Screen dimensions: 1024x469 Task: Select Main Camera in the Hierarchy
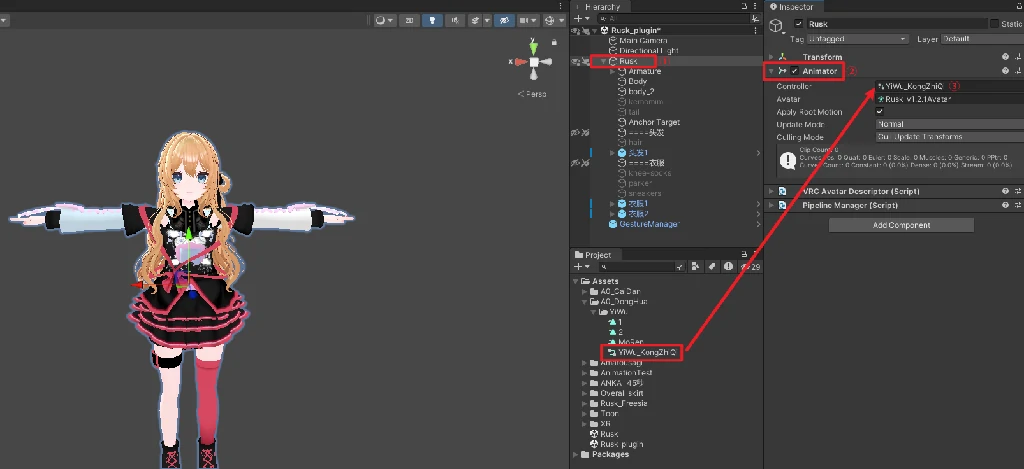click(x=650, y=40)
